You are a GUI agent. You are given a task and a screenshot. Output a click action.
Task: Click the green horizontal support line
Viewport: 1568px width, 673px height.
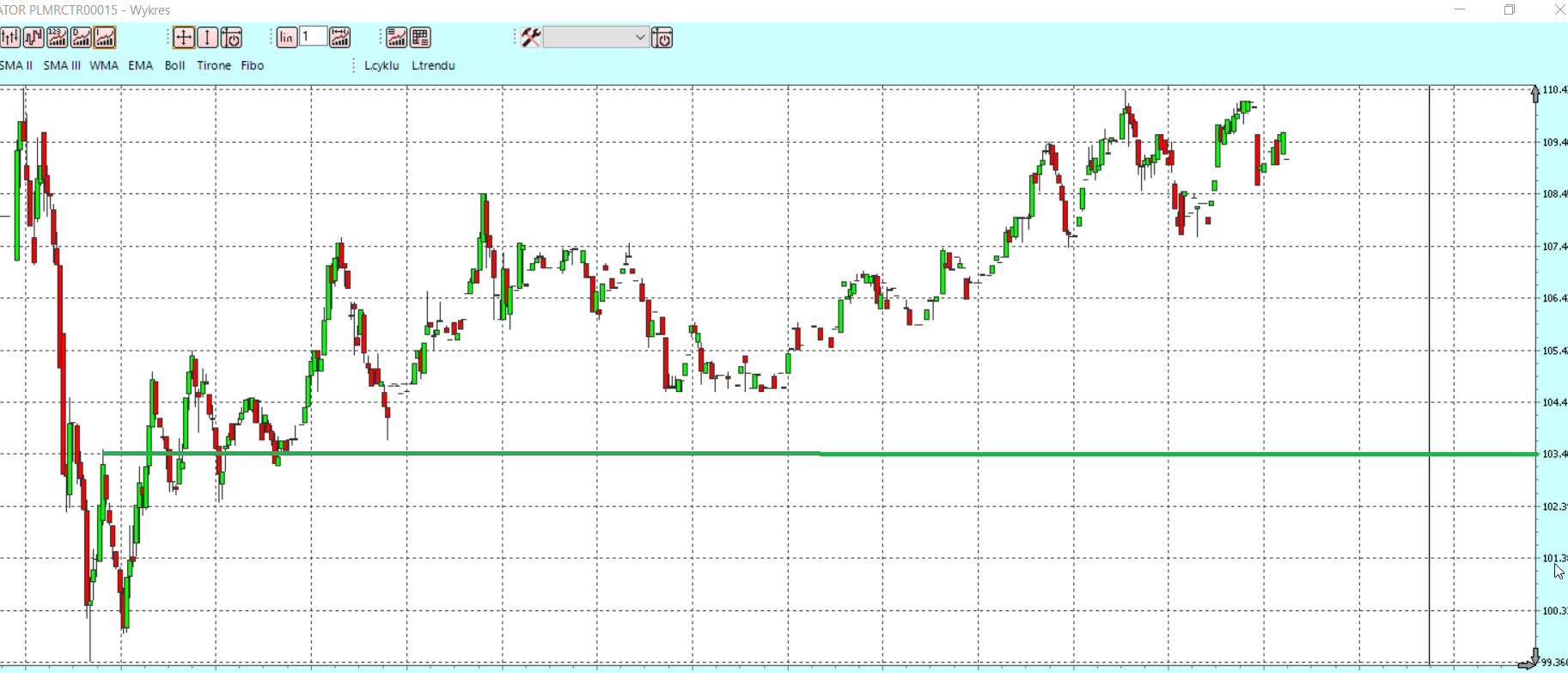820,454
